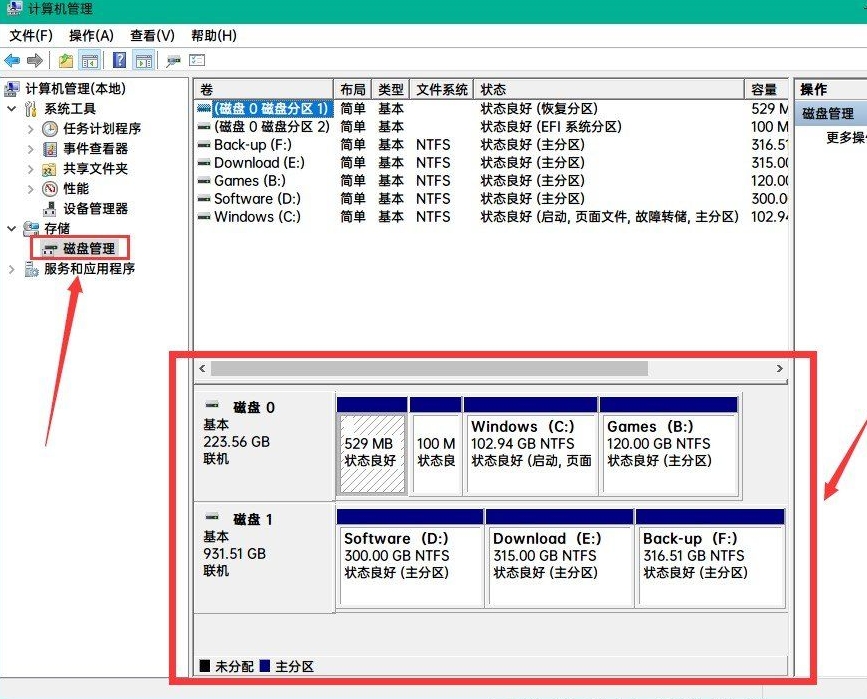Image resolution: width=867 pixels, height=699 pixels.
Task: Expand the 任务计划程序 node
Action: (30, 129)
